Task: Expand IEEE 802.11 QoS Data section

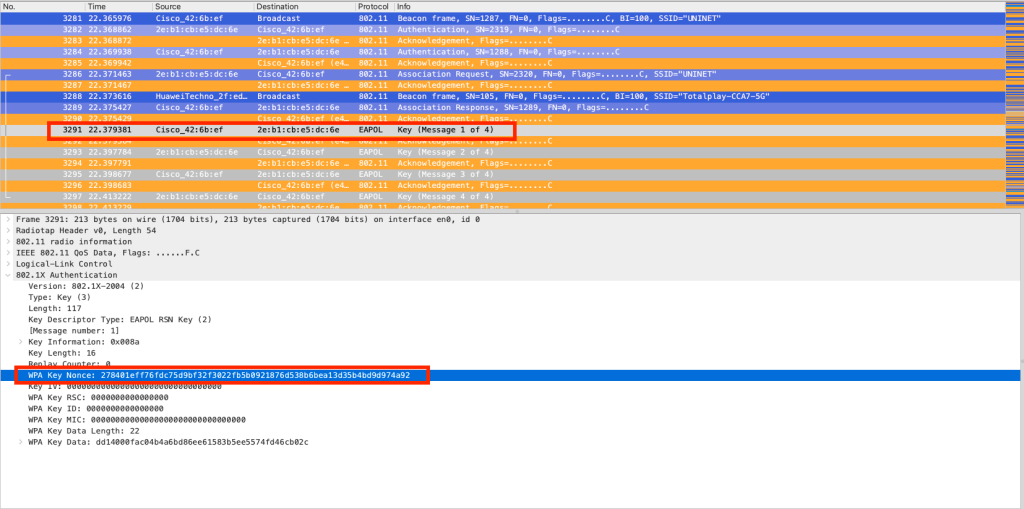Action: (x=9, y=252)
